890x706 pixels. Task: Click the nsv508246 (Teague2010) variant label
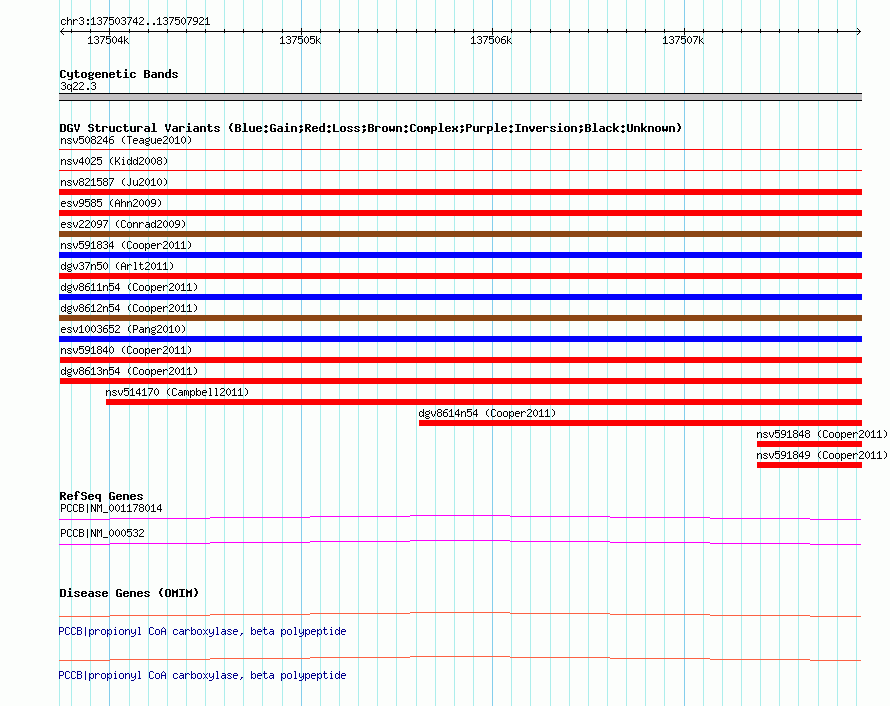[126, 140]
